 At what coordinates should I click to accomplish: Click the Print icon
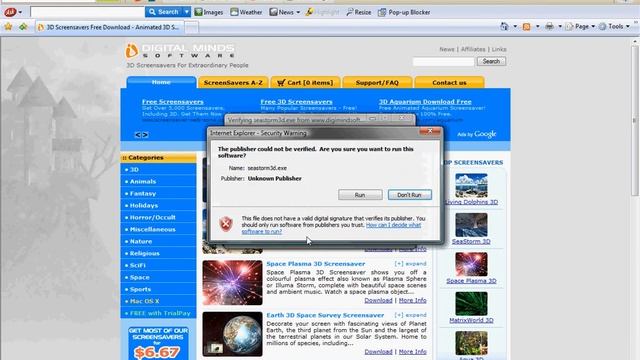[549, 27]
